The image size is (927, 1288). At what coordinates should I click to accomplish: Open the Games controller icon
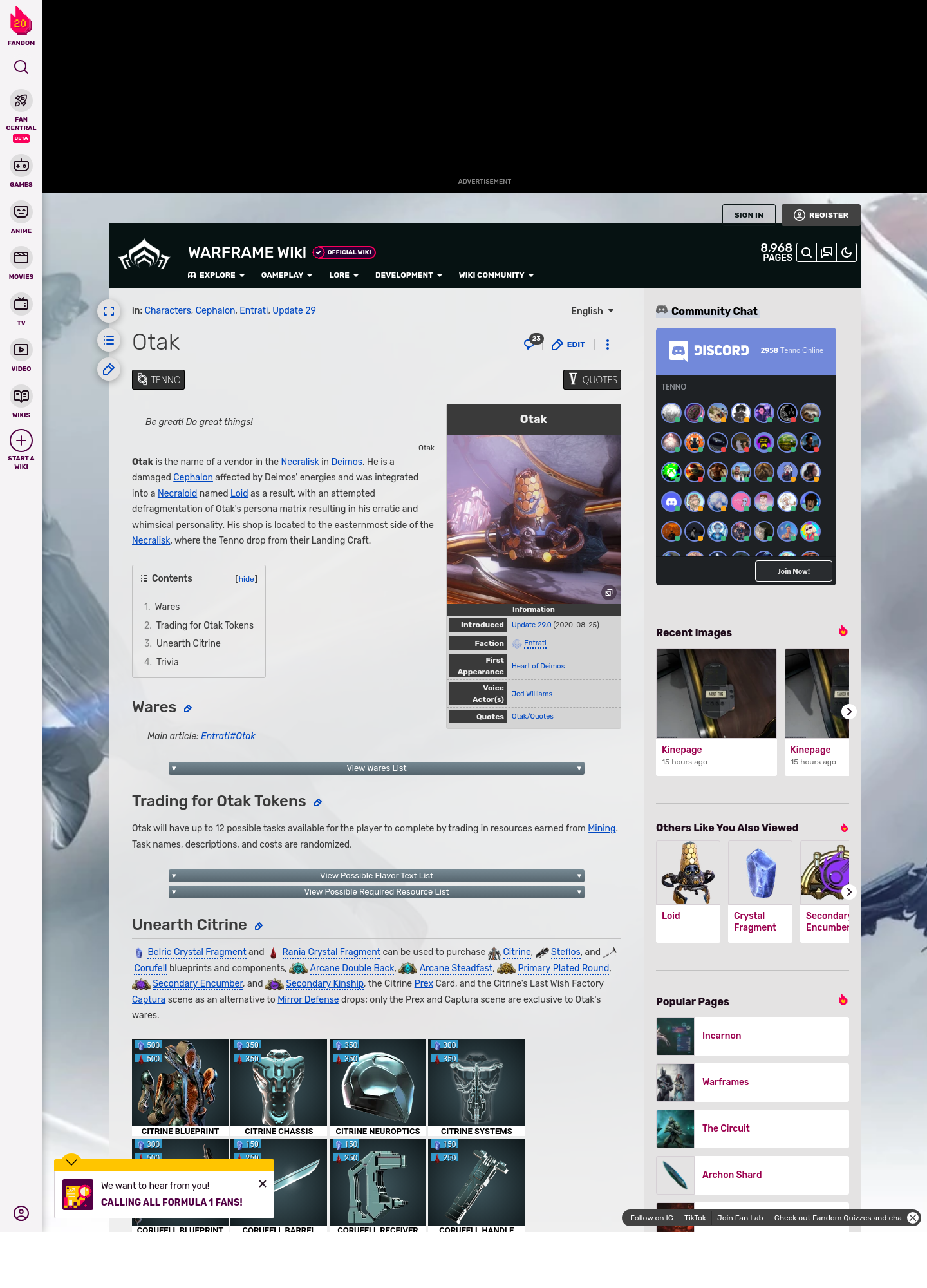(x=21, y=166)
